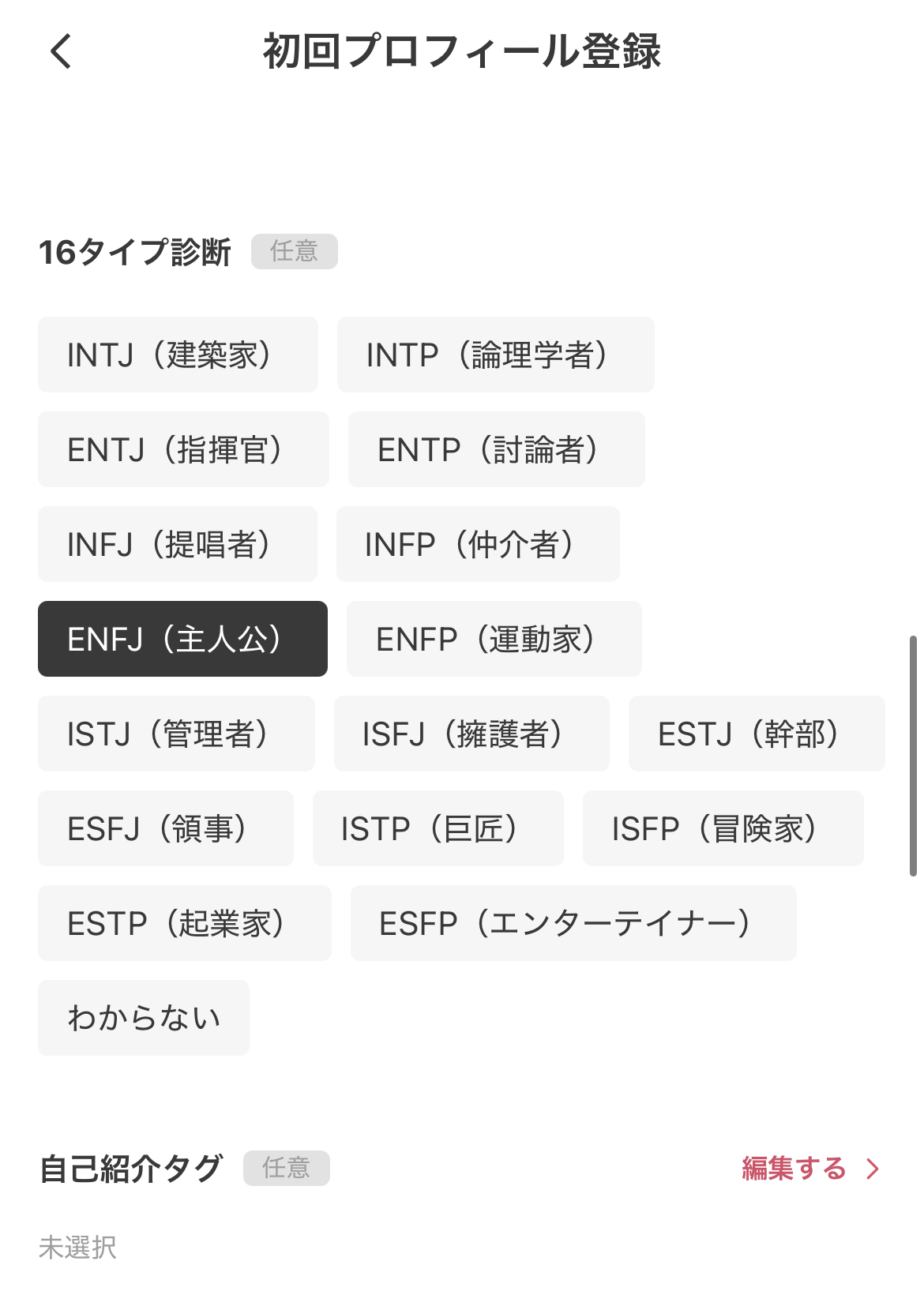924x1295 pixels.
Task: Pick ESTJ(幹部) chip
Action: (757, 734)
